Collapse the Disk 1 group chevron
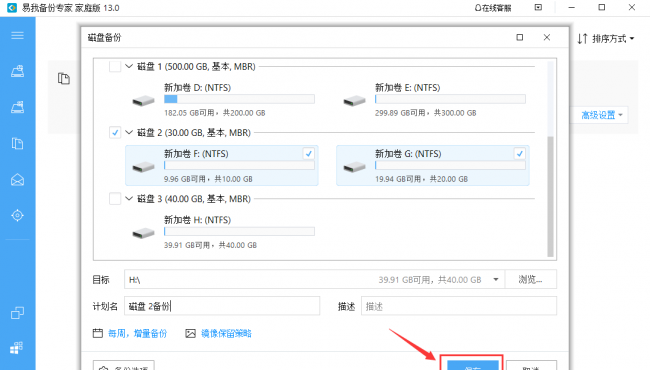The width and height of the screenshot is (650, 370). [129, 66]
